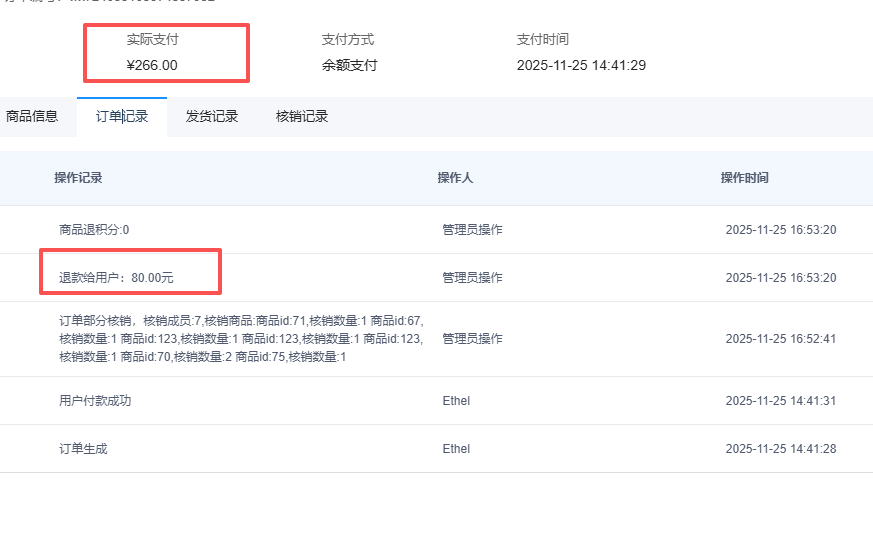873x555 pixels.
Task: Click timestamp 2025-11-25 14:41:31
Action: coord(781,401)
